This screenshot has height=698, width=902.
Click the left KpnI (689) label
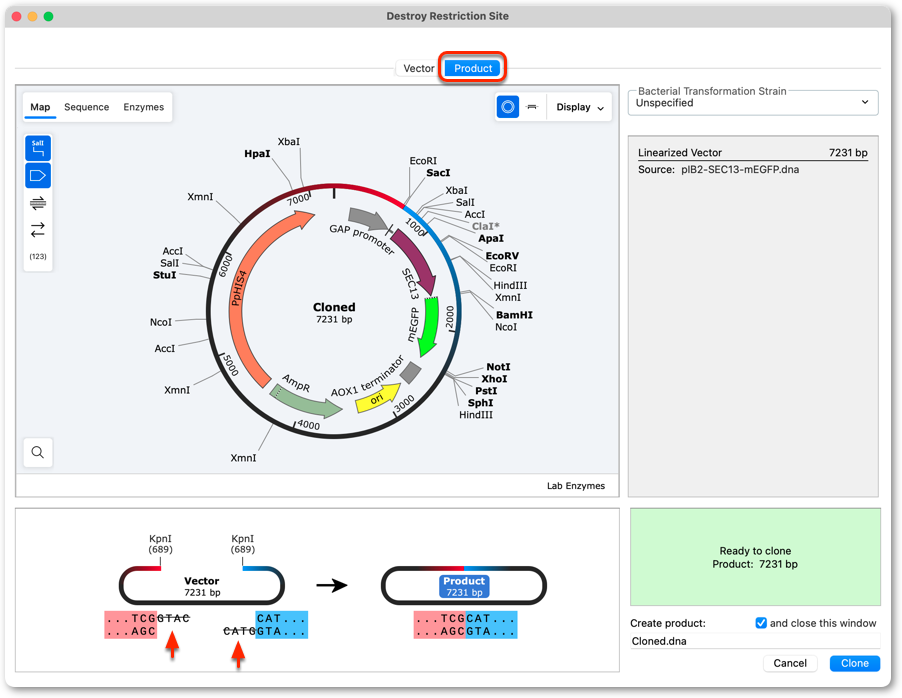point(160,544)
